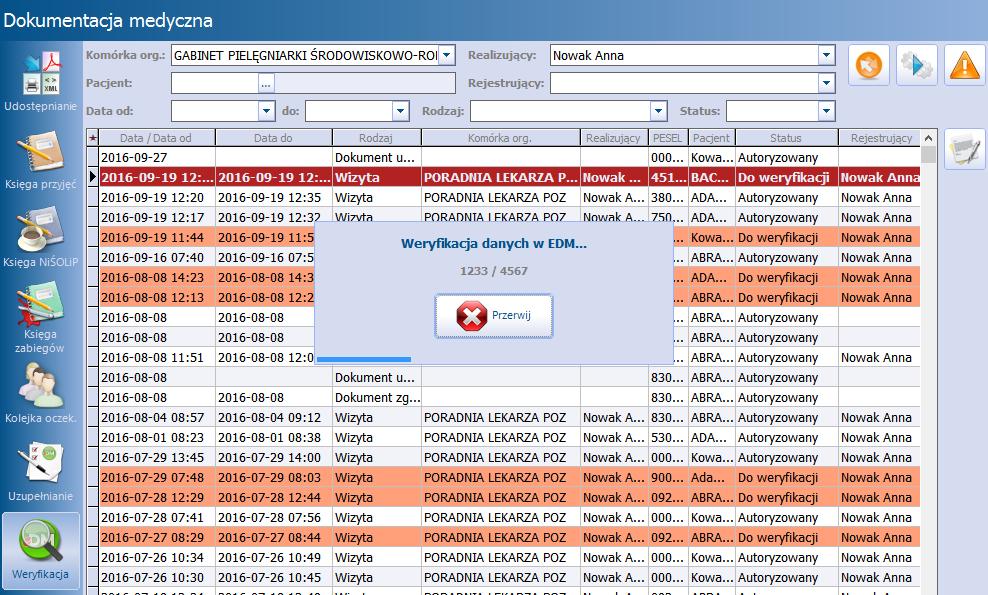Image resolution: width=988 pixels, height=595 pixels.
Task: Open Księga zabiegów in sidebar
Action: pos(41,317)
